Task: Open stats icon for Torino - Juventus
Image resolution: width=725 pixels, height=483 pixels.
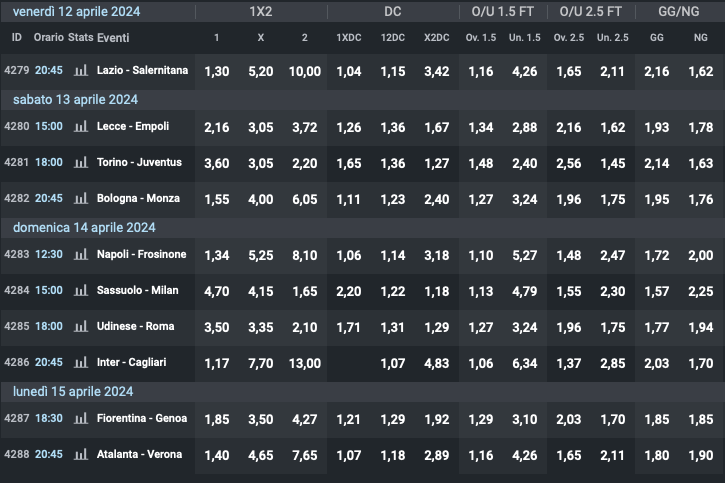Action: tap(81, 162)
